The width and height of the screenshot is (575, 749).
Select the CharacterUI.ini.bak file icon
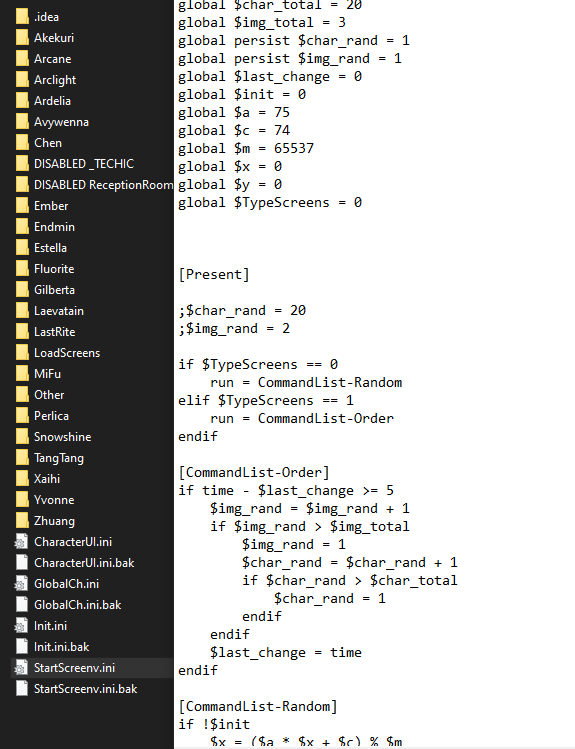[x=22, y=563]
